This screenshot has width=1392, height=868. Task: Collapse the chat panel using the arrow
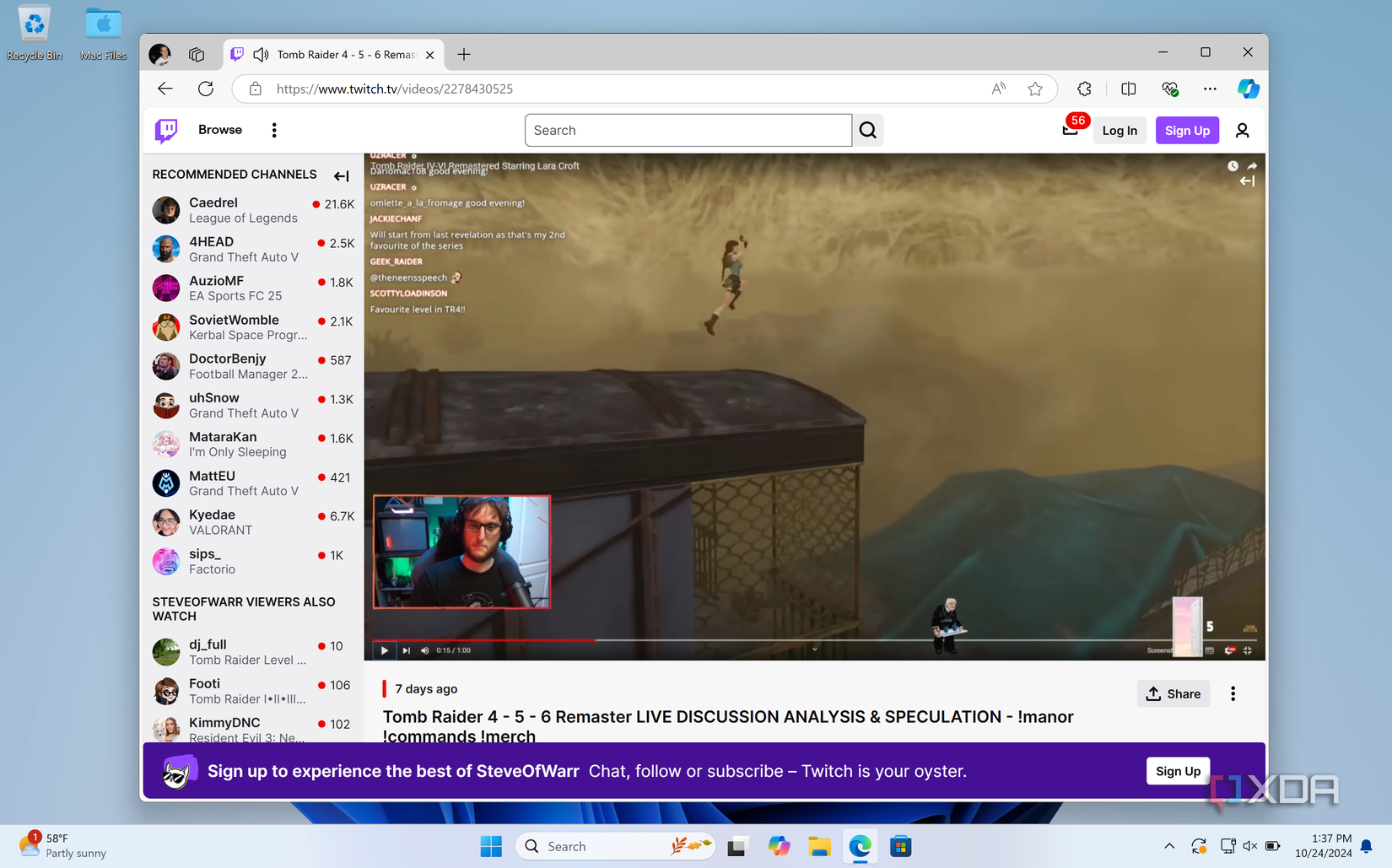coord(1248,181)
